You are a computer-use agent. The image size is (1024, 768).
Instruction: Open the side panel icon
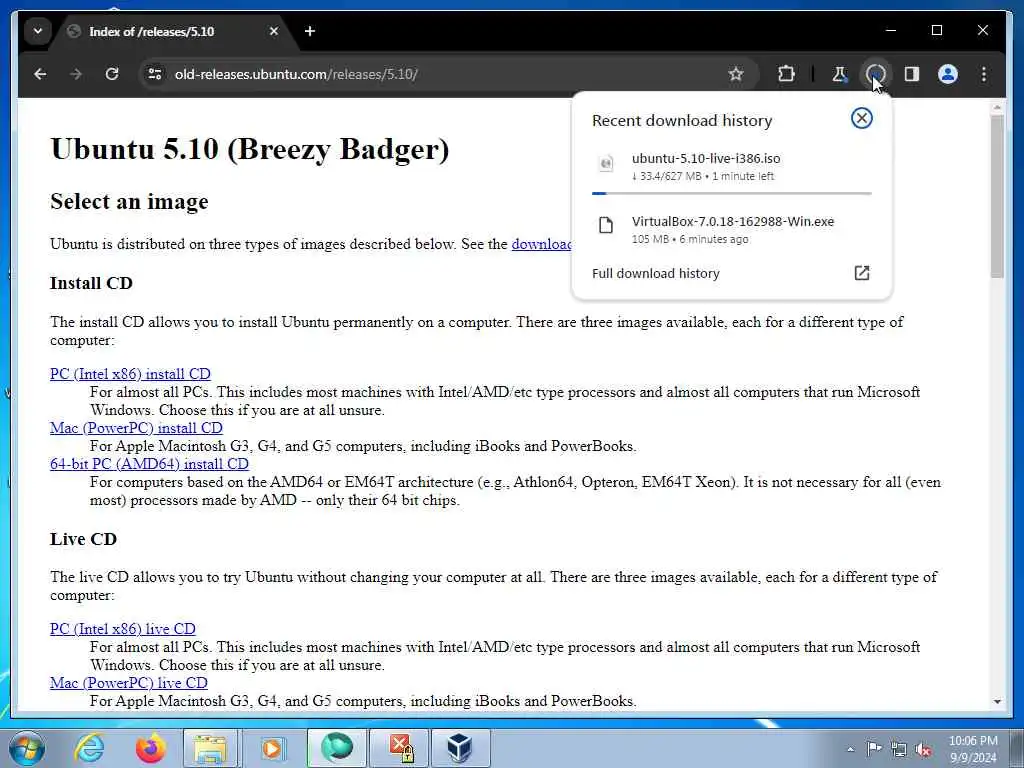pyautogui.click(x=912, y=74)
